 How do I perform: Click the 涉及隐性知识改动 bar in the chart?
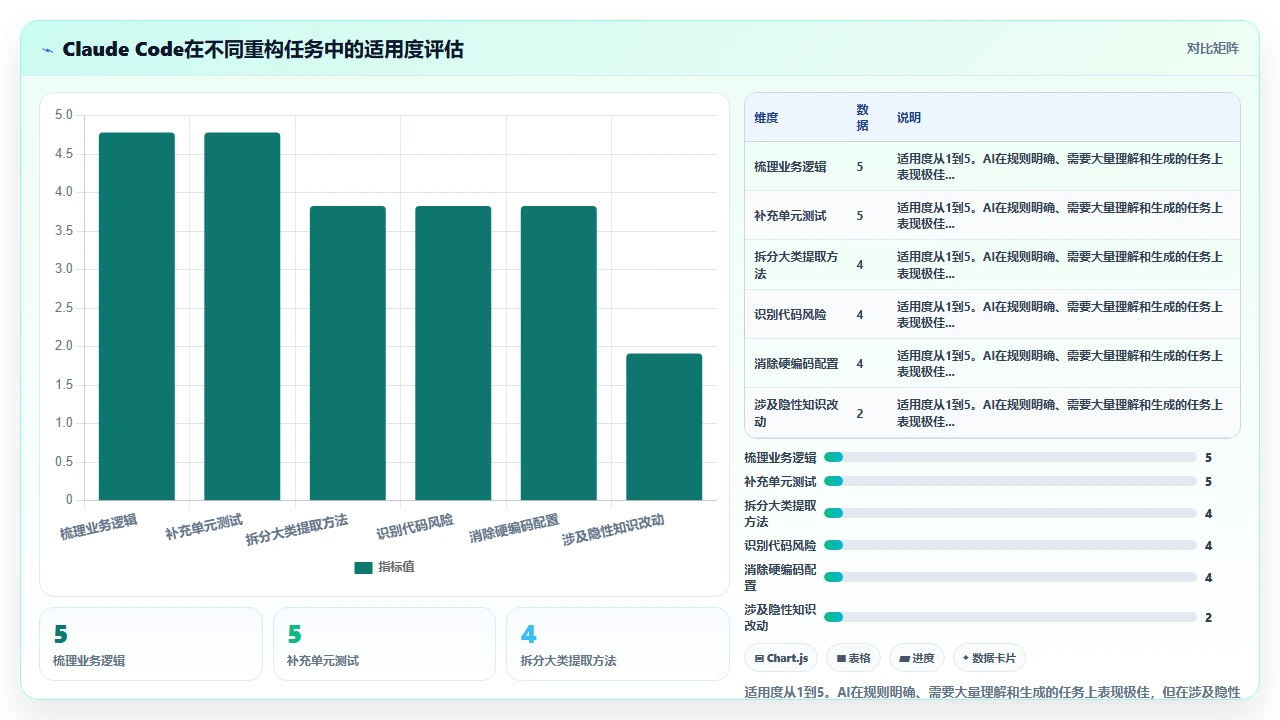tap(664, 427)
